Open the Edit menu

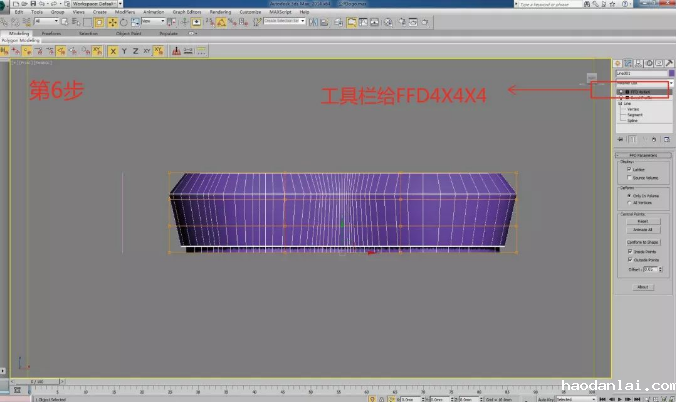click(x=19, y=12)
